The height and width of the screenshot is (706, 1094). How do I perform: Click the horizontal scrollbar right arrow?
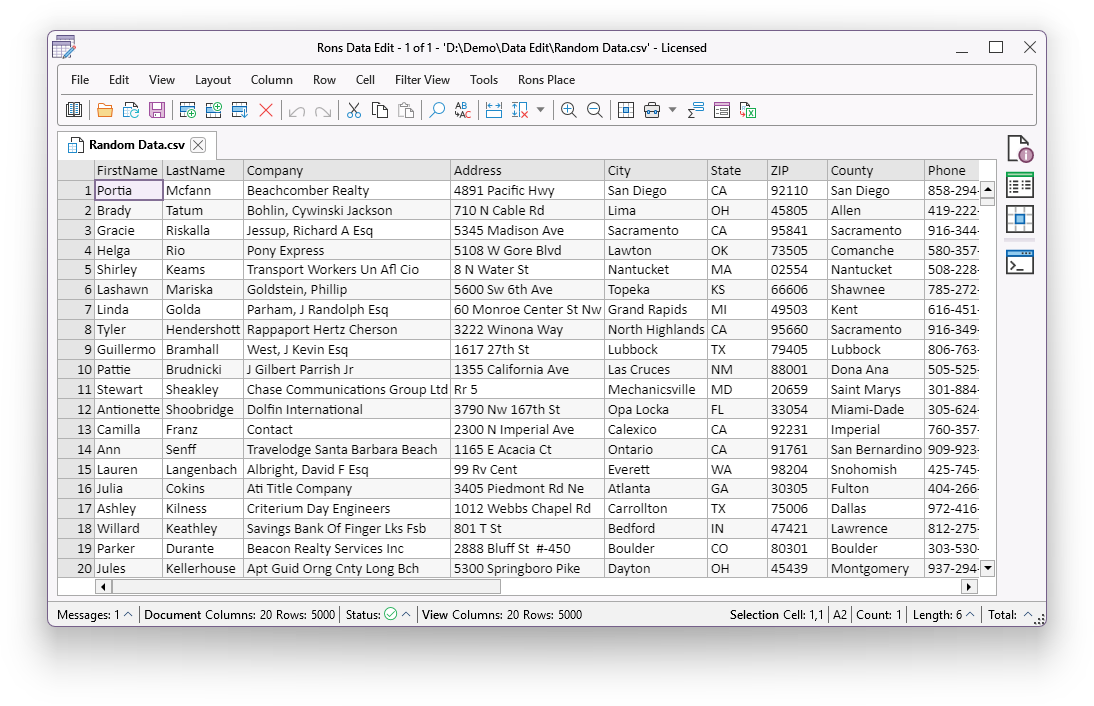point(968,587)
